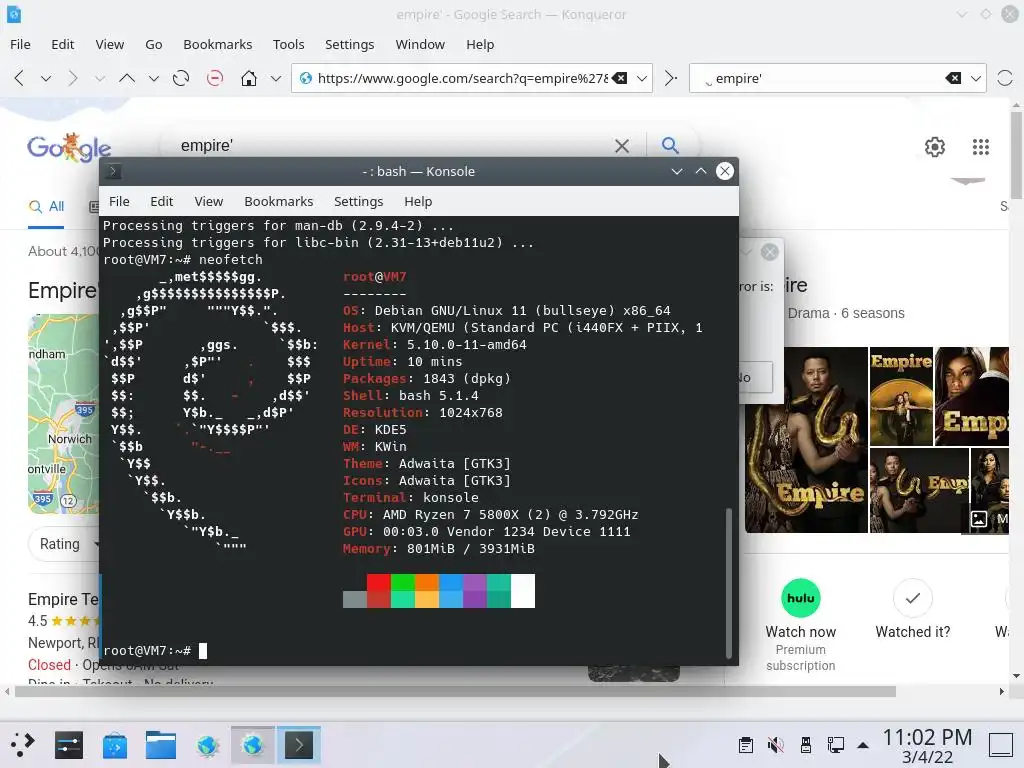This screenshot has width=1024, height=768.
Task: Open the KDE application launcher
Action: [x=22, y=744]
